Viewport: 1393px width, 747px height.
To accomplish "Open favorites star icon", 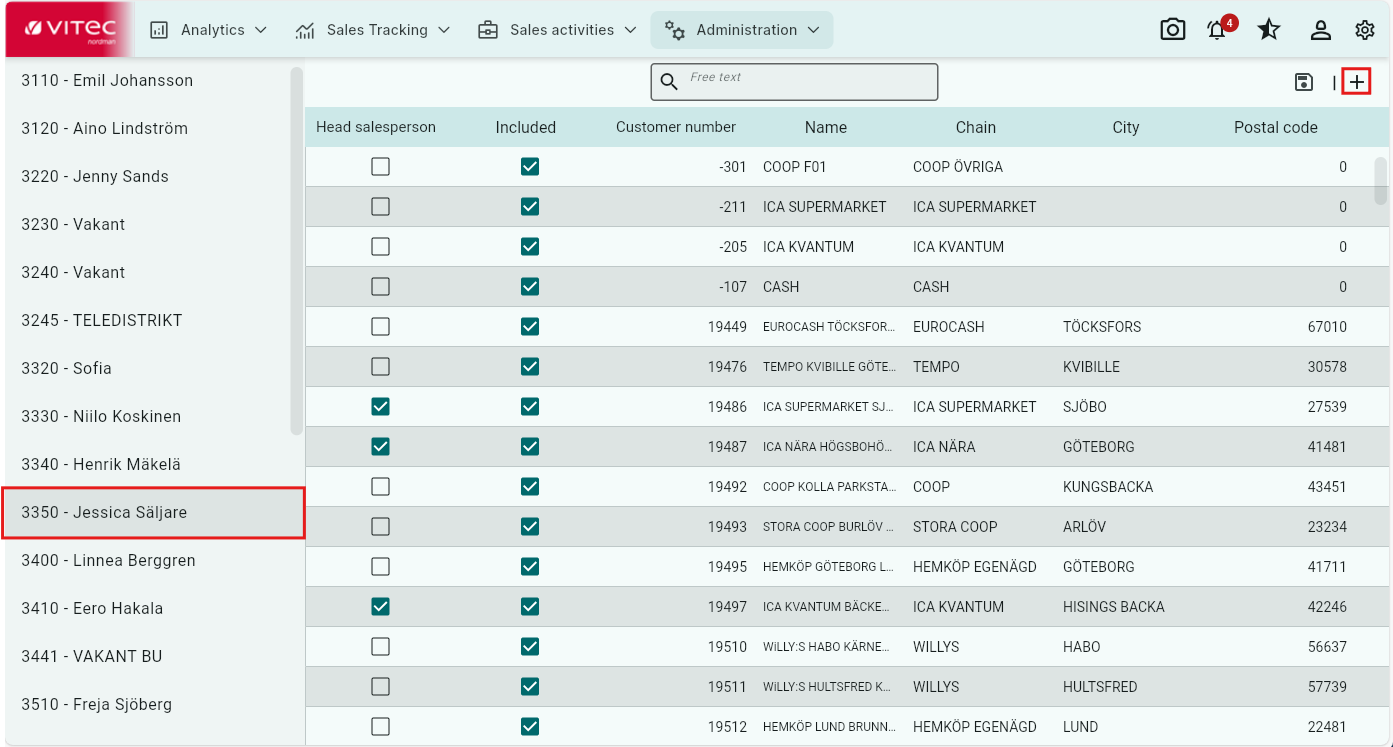I will (1269, 30).
